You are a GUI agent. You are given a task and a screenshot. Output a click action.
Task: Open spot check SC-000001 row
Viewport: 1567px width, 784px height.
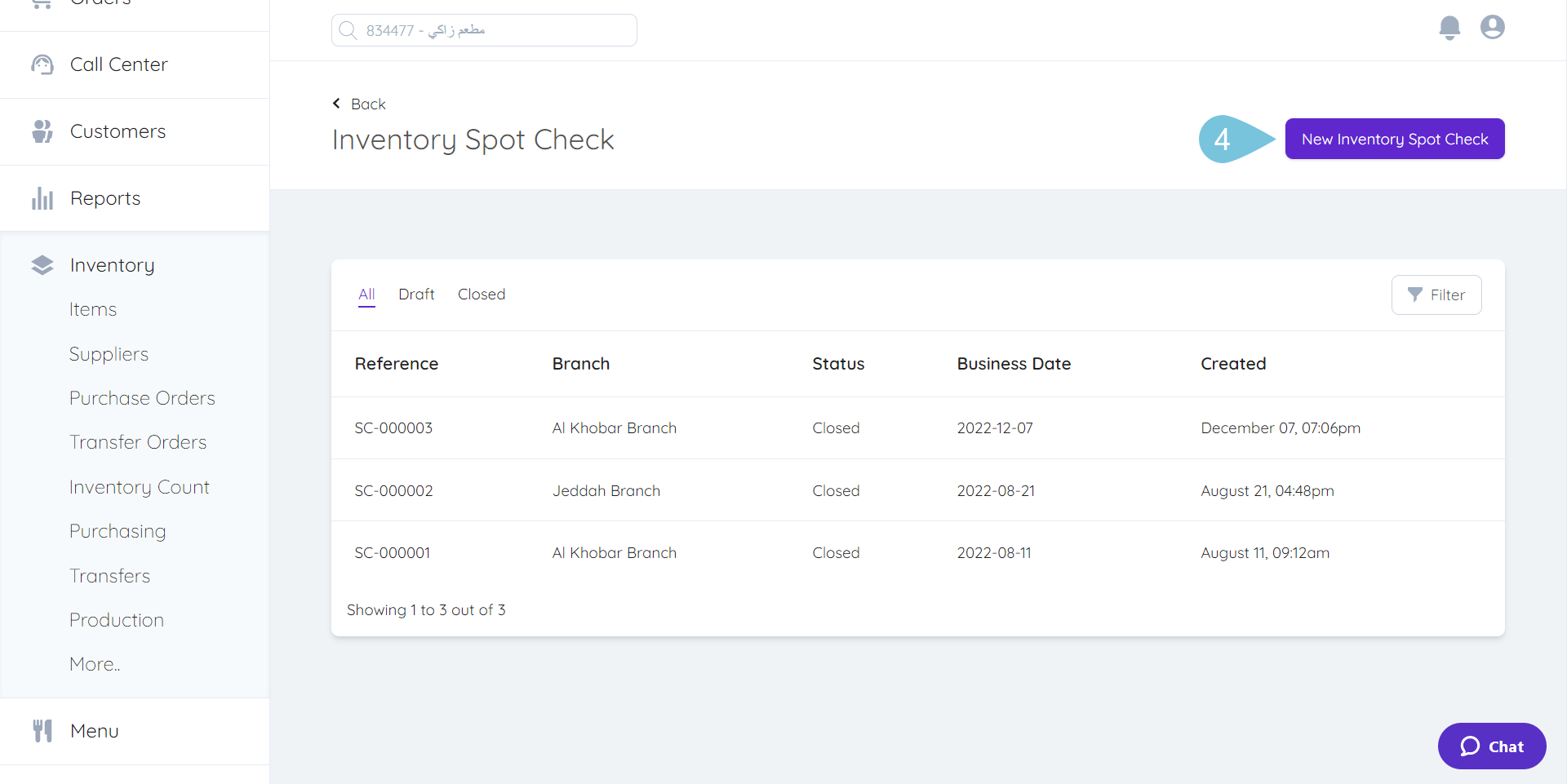[393, 552]
